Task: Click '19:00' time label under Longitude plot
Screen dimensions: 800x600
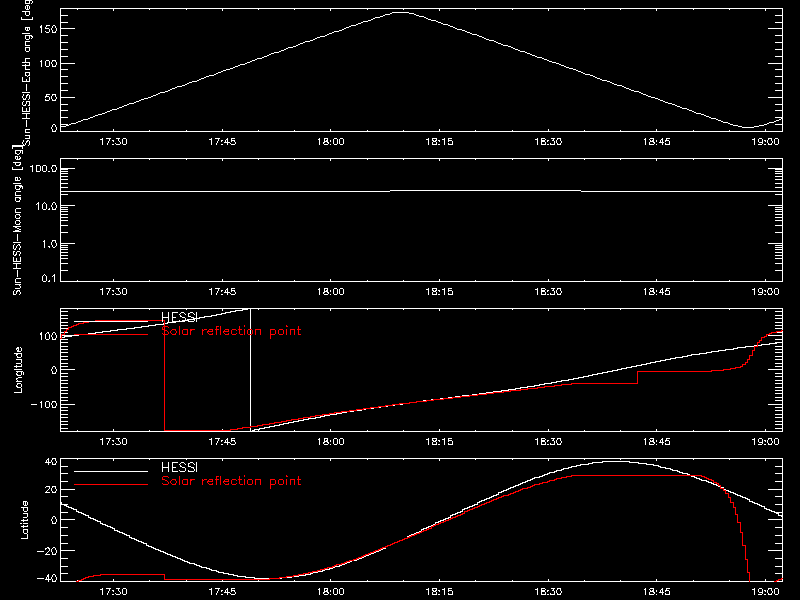Action: pos(765,441)
